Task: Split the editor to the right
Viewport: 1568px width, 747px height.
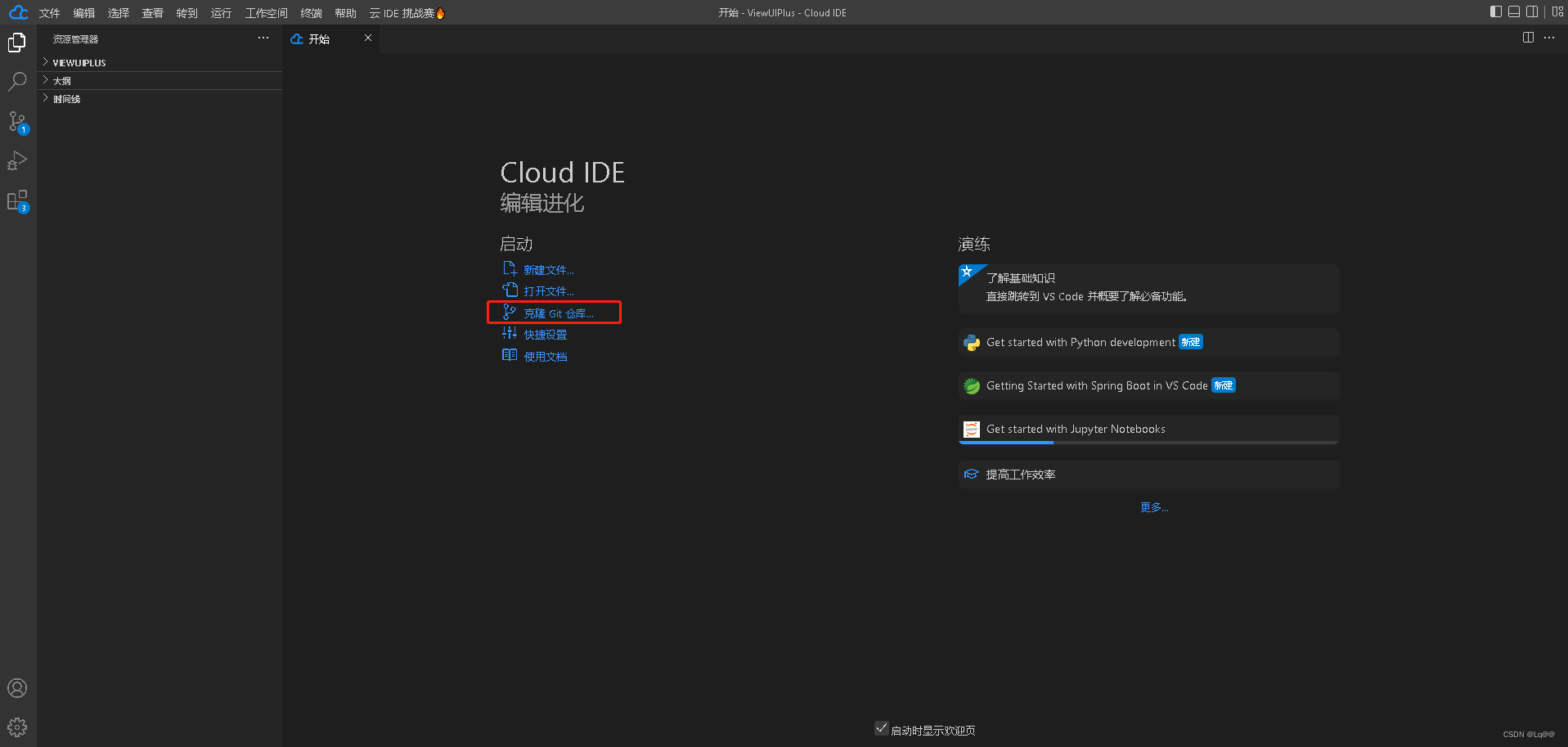Action: pyautogui.click(x=1528, y=38)
